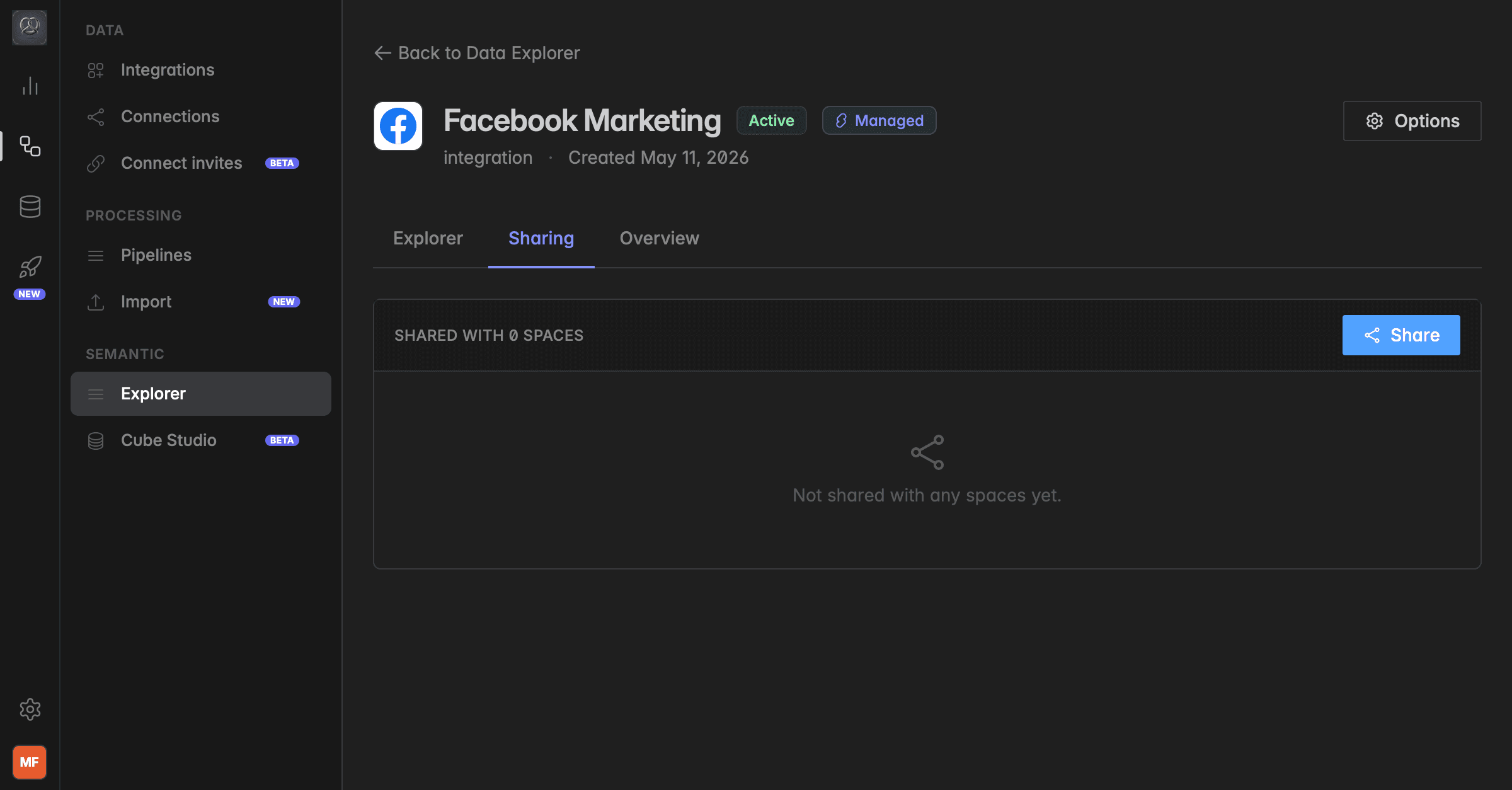This screenshot has width=1512, height=790.
Task: Click the Pipelines list icon
Action: 96,255
